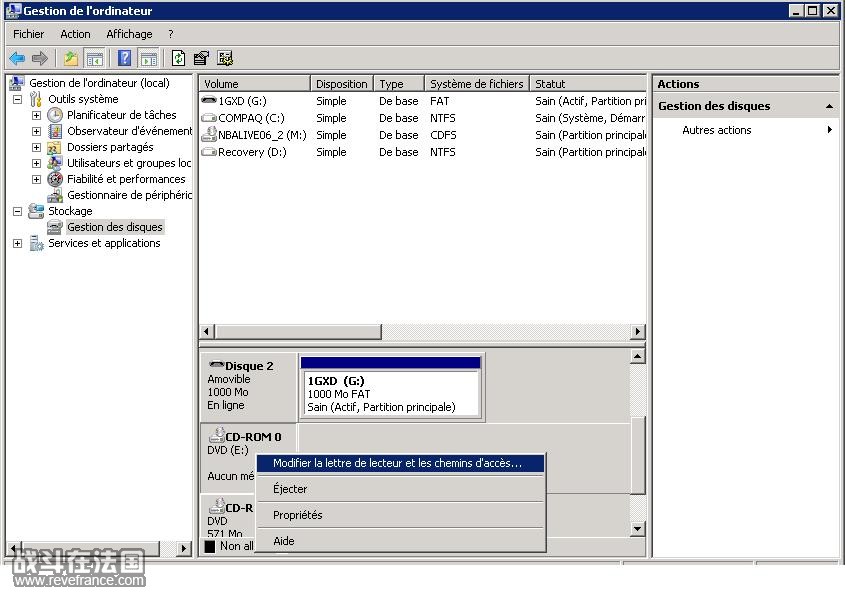Click the Services et applications icon

click(x=36, y=243)
